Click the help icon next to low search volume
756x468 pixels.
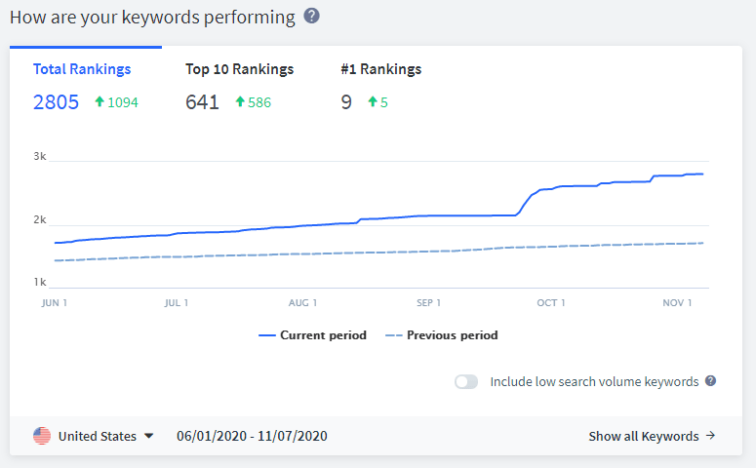point(710,381)
